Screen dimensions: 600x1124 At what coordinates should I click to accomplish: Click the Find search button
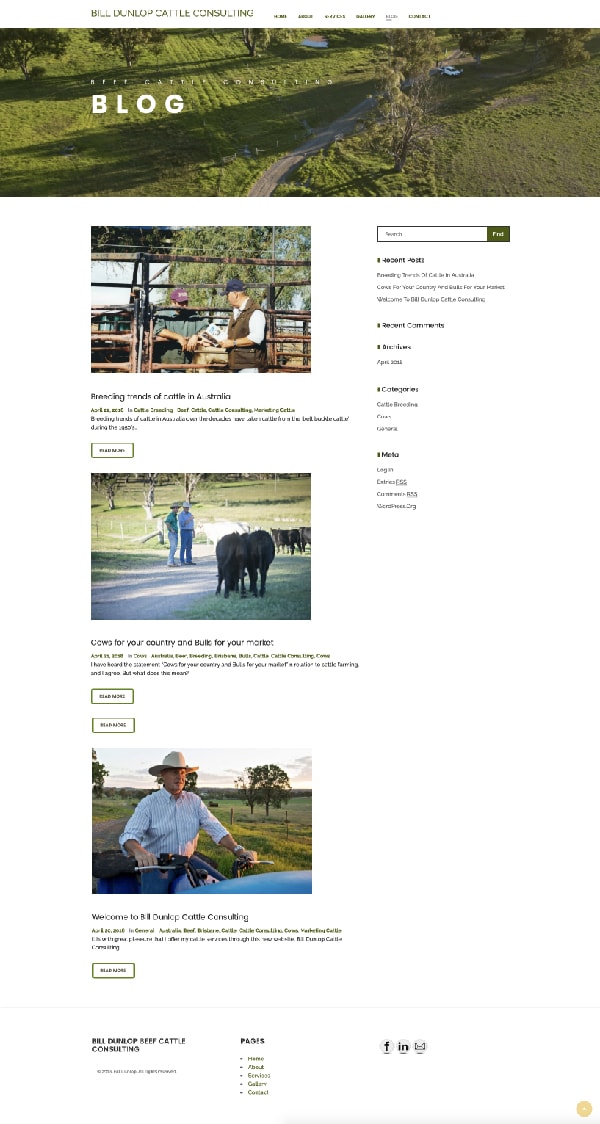[498, 234]
